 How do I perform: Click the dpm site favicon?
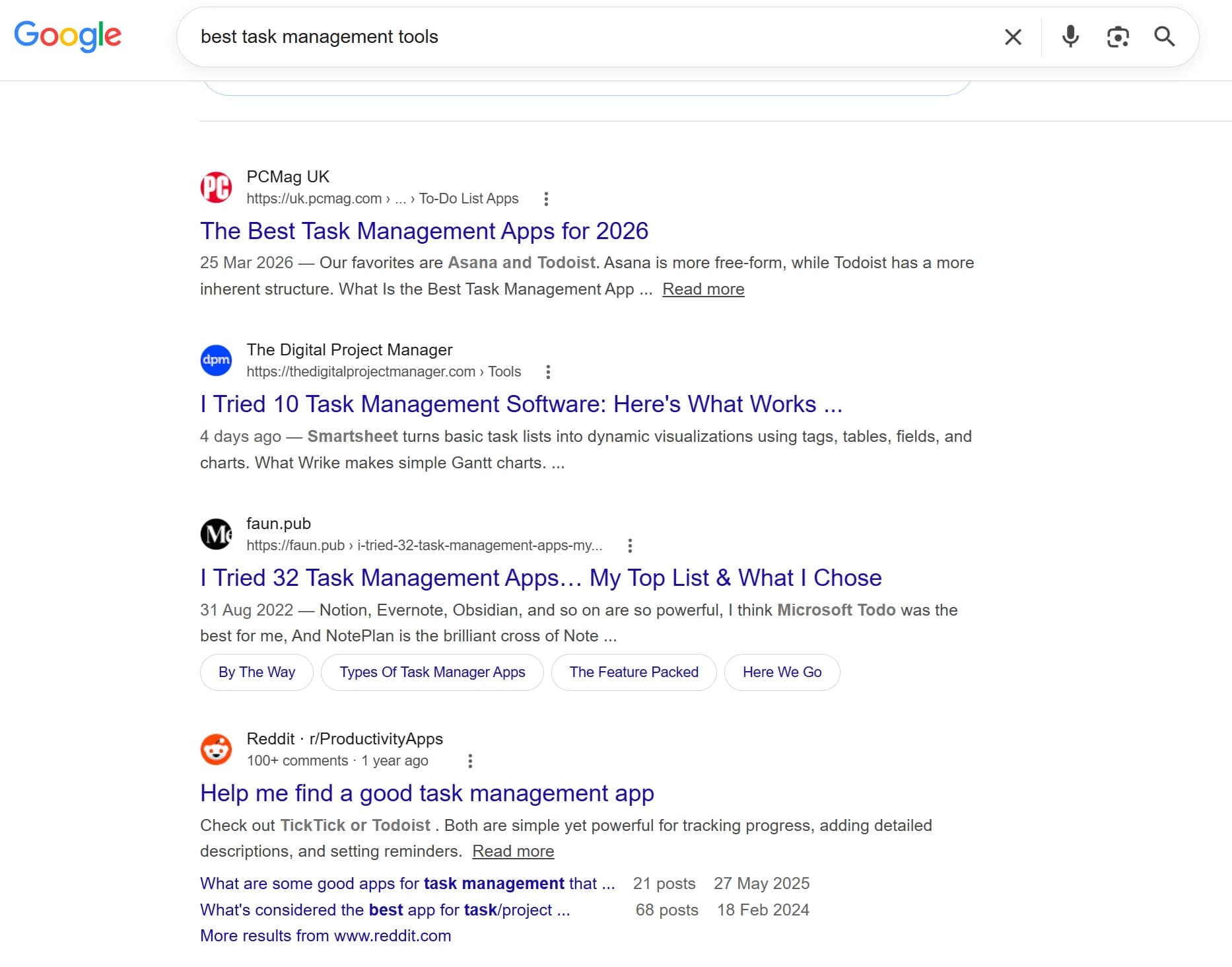pyautogui.click(x=216, y=360)
